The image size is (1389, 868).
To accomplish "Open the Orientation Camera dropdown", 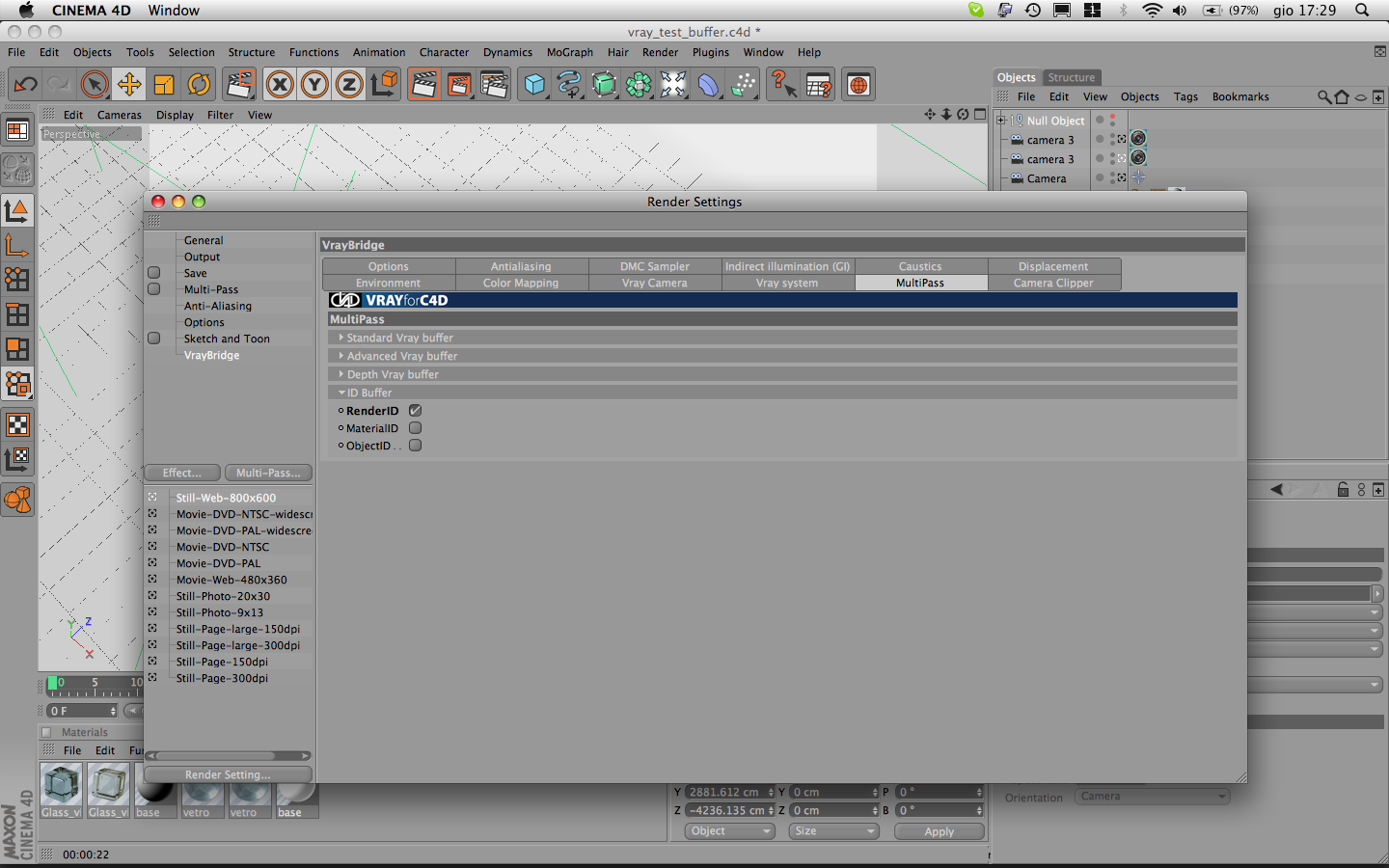I will (1152, 797).
